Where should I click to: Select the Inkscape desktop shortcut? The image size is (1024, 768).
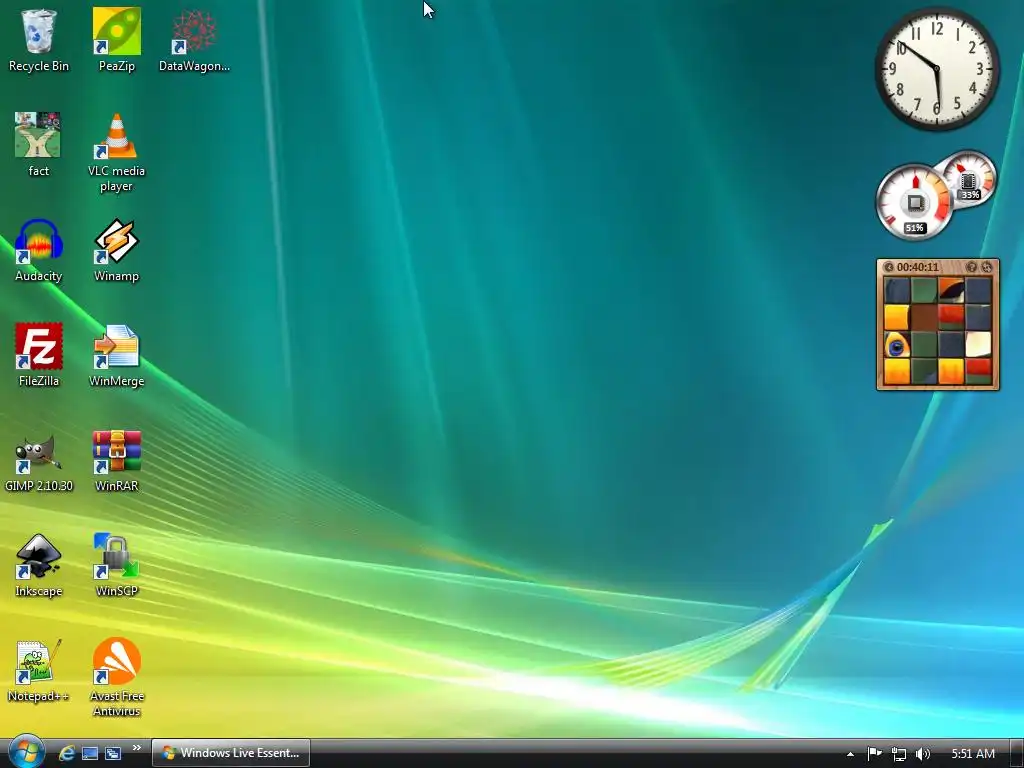[39, 566]
